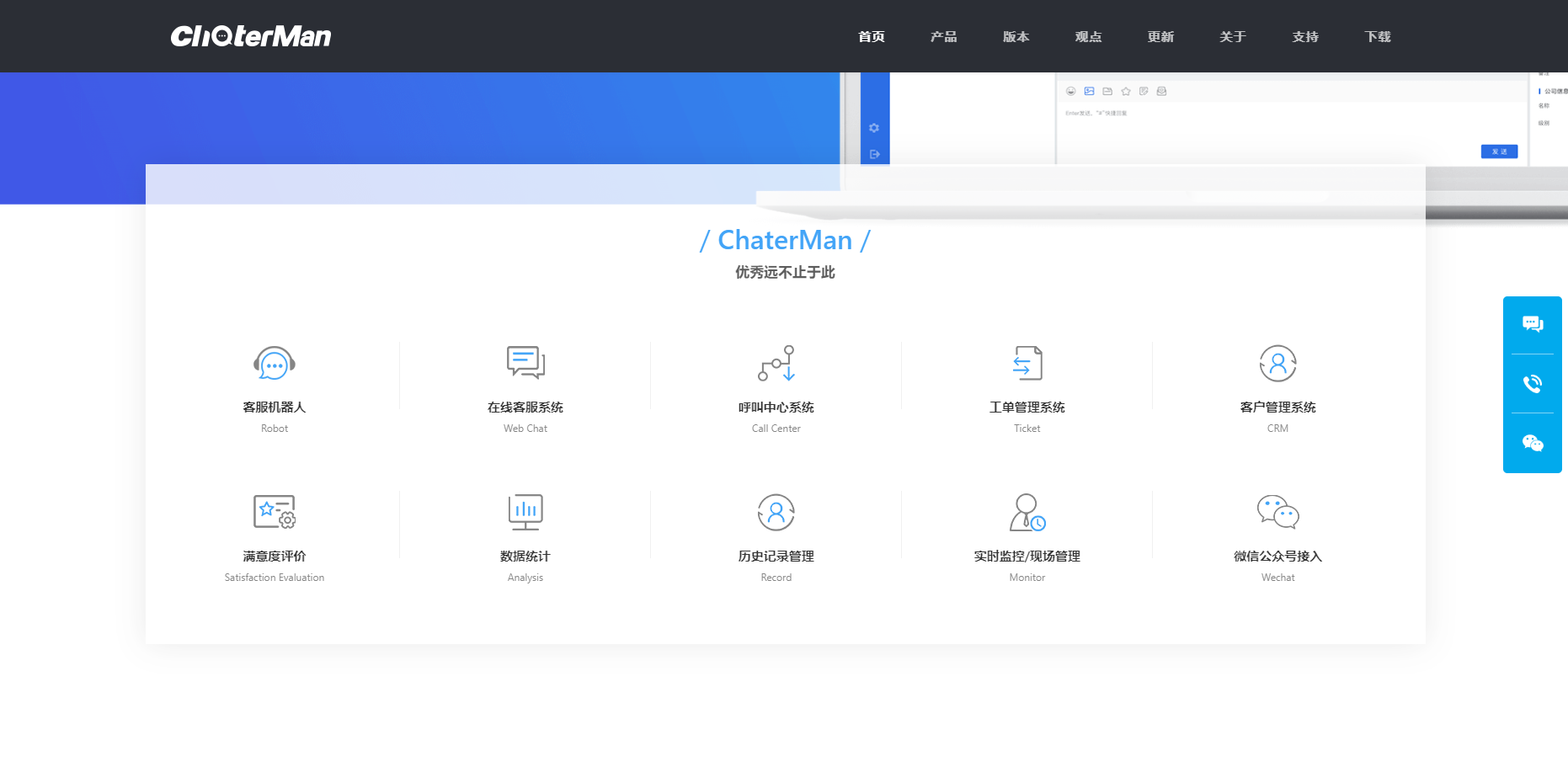Click the inbox icon in banner chat toolbar

tap(1162, 91)
